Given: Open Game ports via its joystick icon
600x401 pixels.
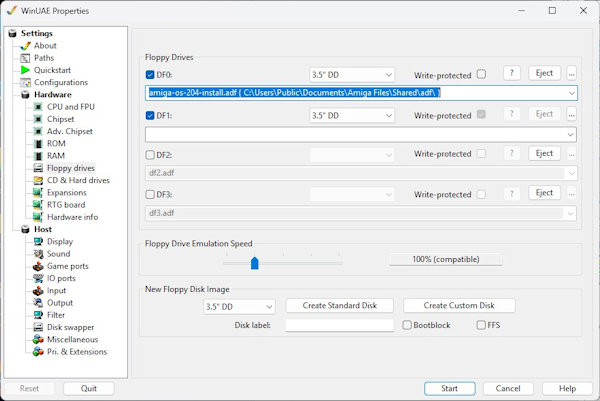Looking at the screenshot, I should point(38,266).
